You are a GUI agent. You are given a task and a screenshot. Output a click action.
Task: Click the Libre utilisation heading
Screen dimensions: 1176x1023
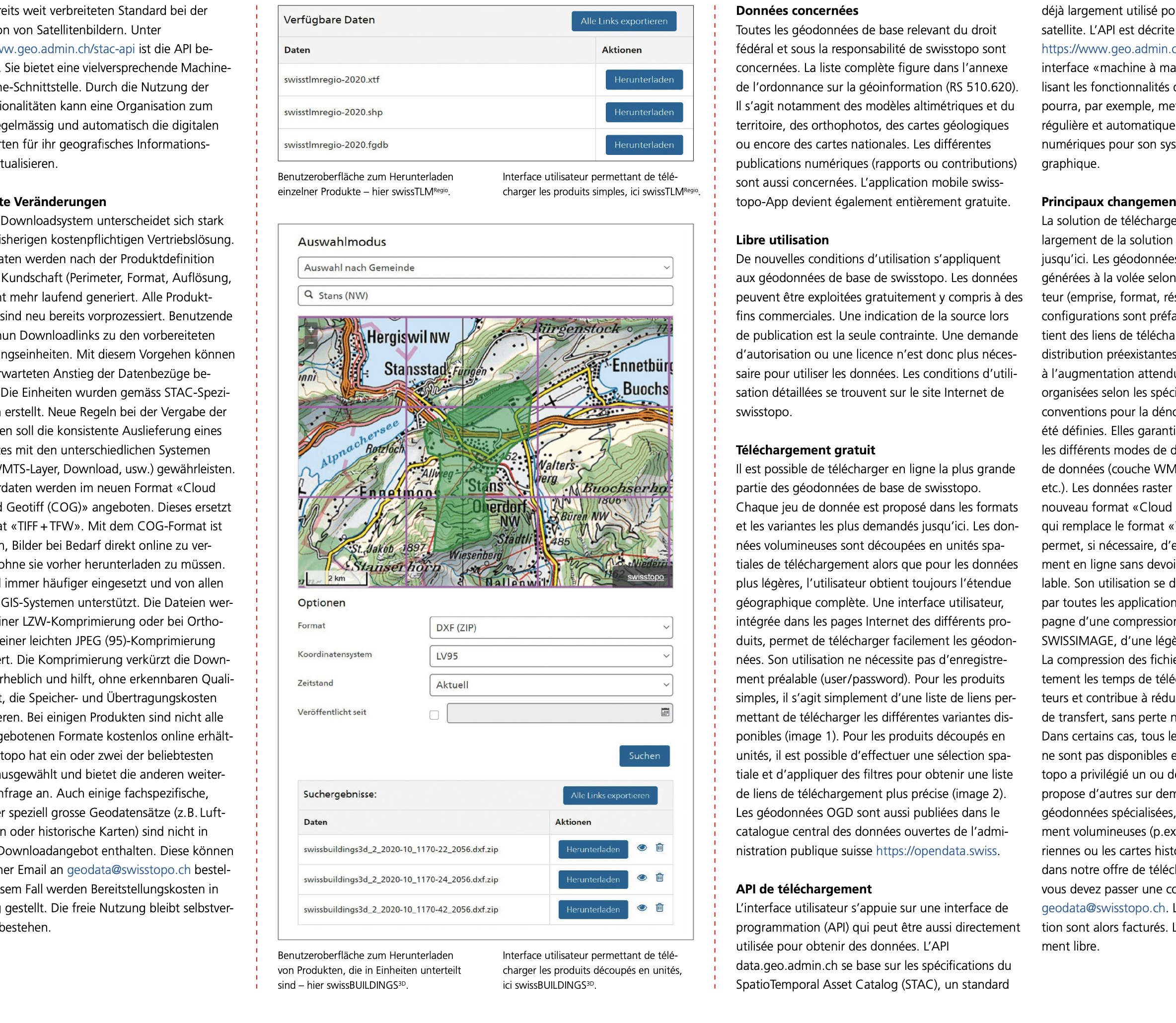tap(782, 240)
